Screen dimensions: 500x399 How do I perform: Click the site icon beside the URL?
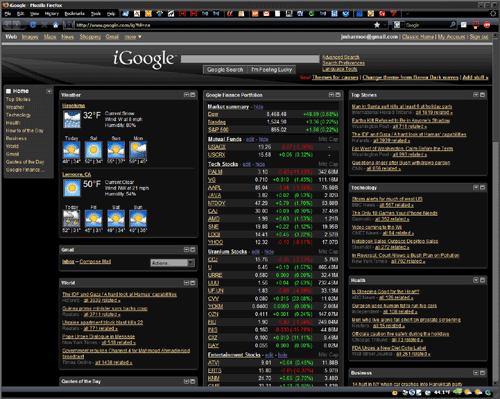click(68, 25)
